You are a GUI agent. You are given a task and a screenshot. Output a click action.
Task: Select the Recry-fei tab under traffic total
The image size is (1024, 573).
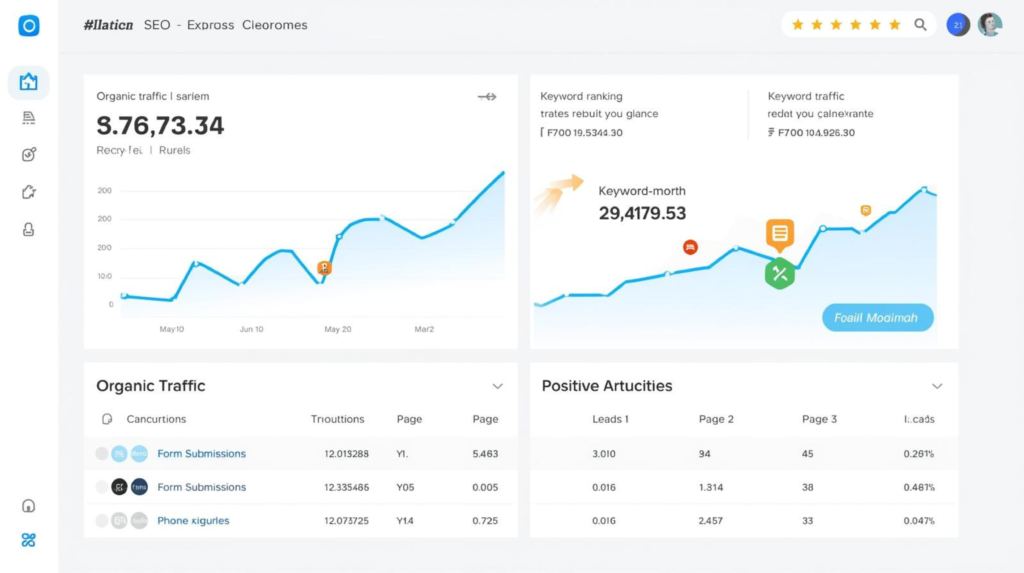pos(119,150)
